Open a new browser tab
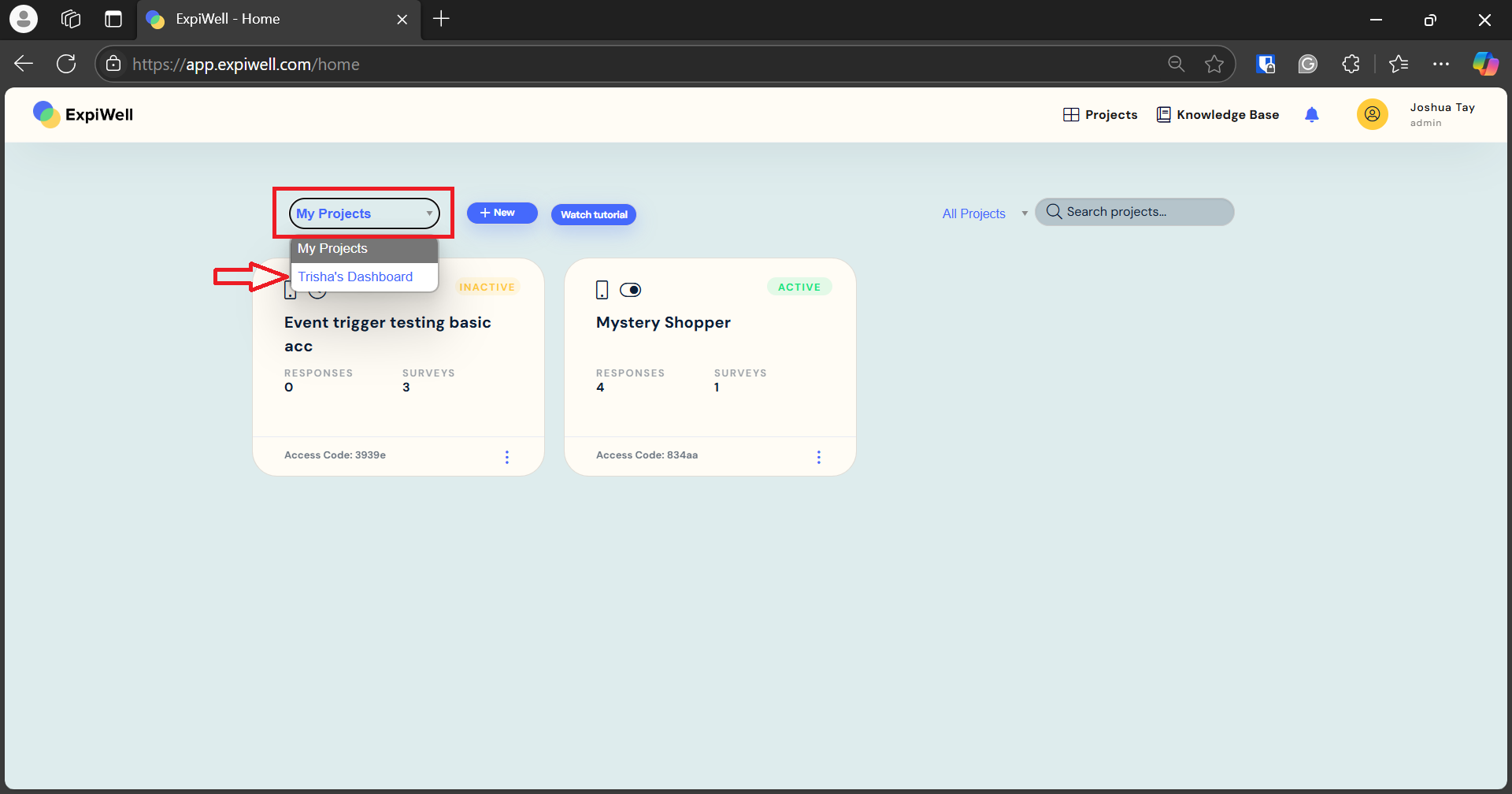 441,19
